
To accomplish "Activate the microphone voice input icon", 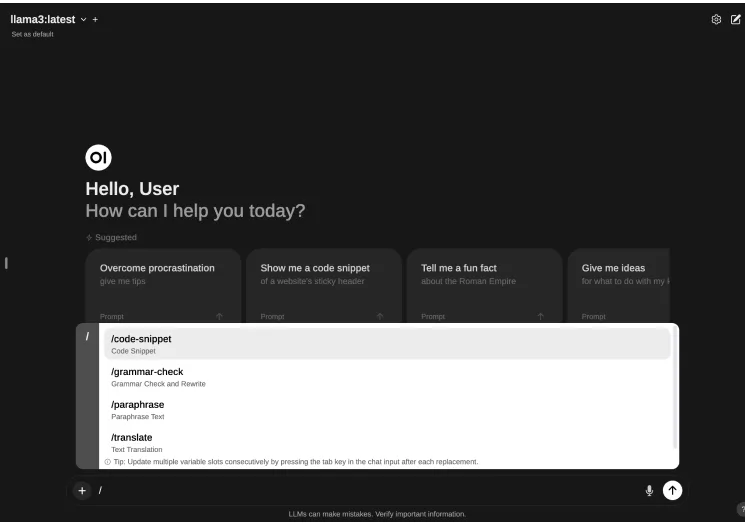I will [x=649, y=490].
